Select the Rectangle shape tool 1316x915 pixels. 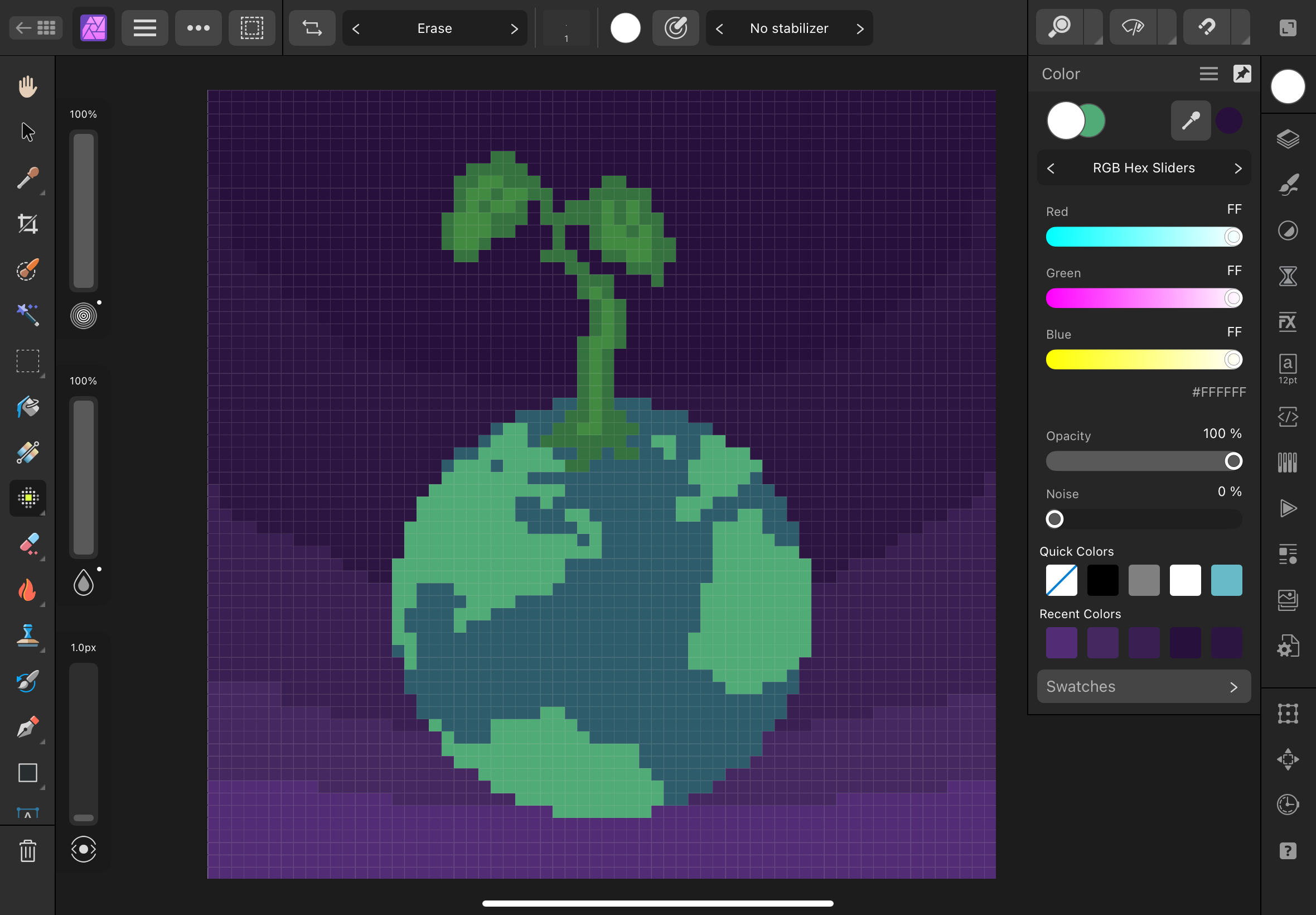27,773
